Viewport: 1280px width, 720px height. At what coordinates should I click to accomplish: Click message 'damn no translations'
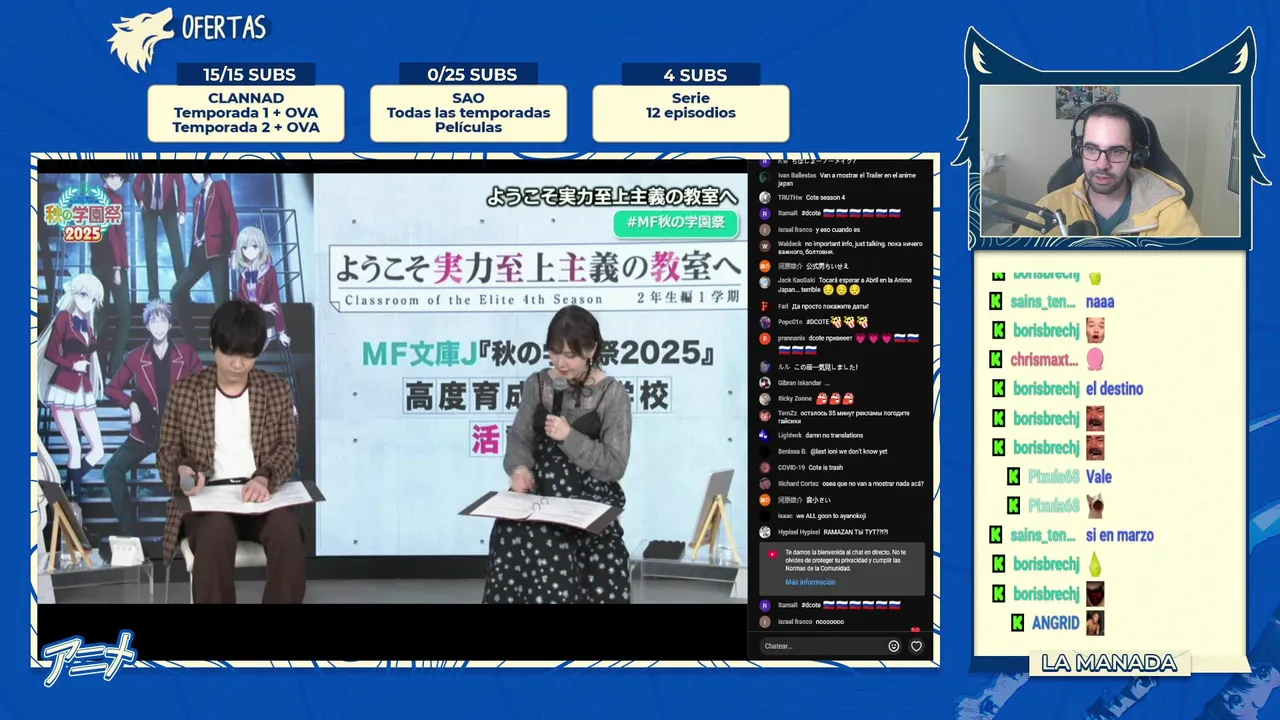(x=834, y=435)
